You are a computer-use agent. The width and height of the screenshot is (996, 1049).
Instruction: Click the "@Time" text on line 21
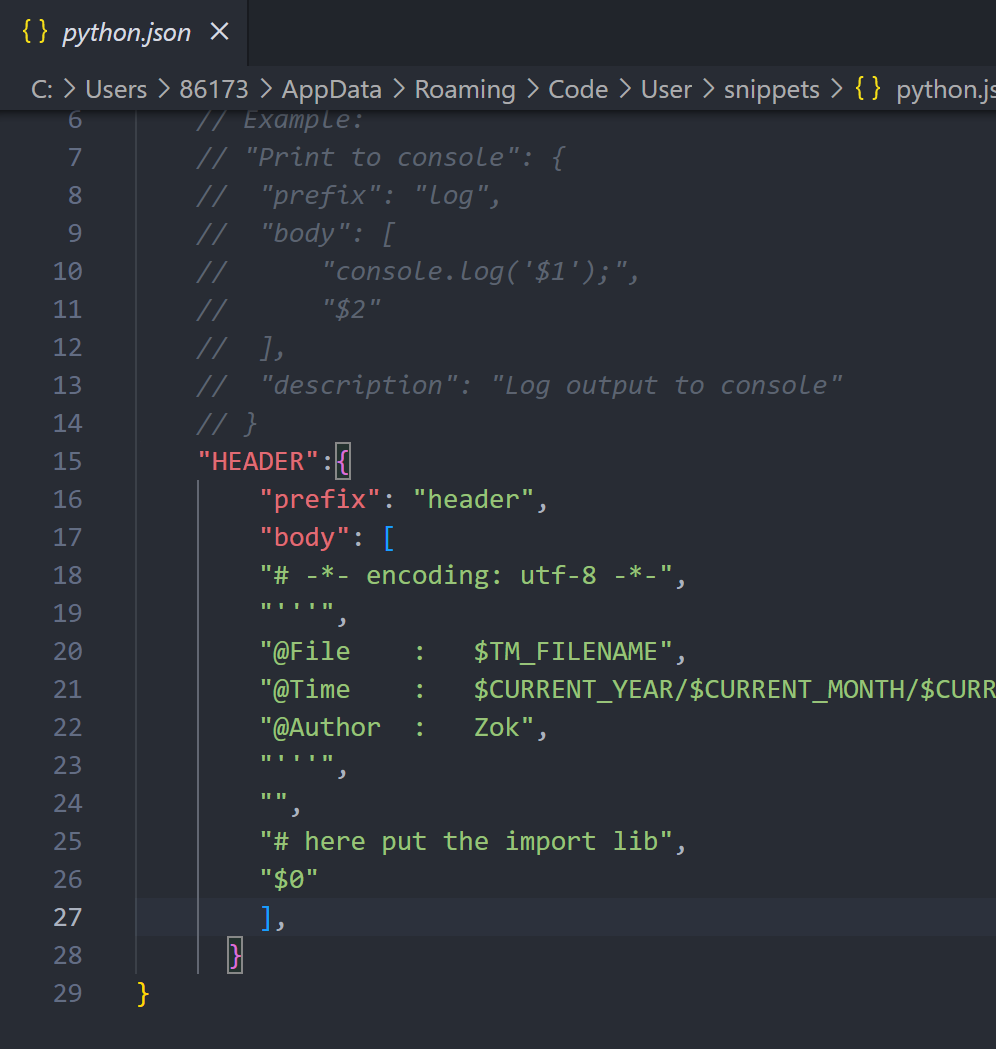pyautogui.click(x=312, y=690)
